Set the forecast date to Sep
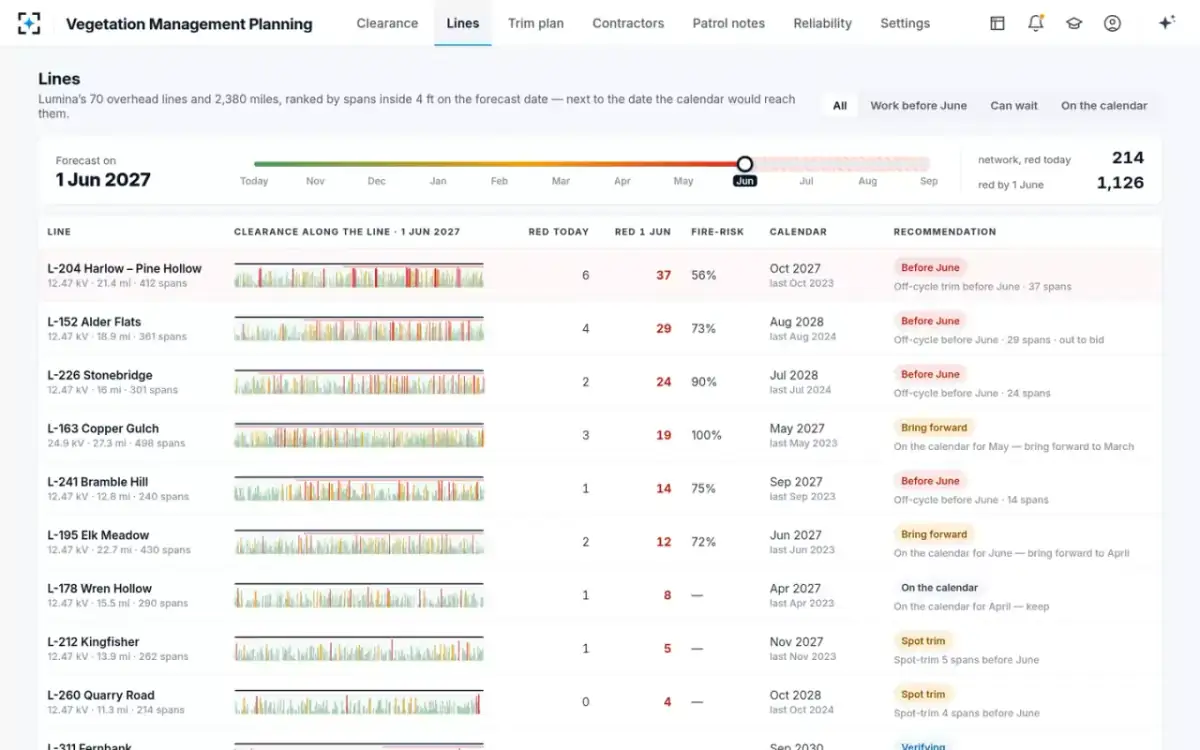 [929, 181]
